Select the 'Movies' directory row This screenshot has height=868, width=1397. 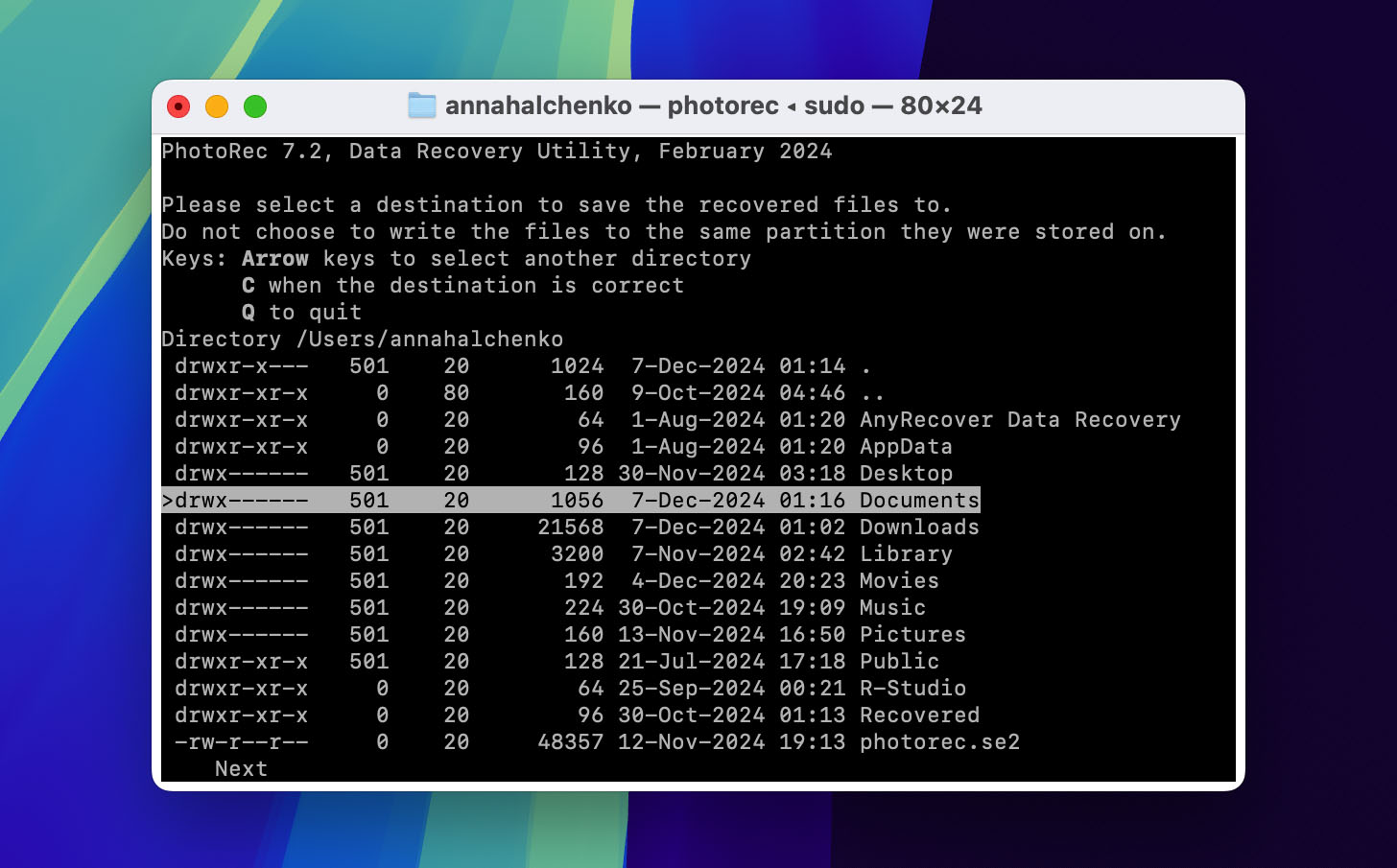pos(556,581)
